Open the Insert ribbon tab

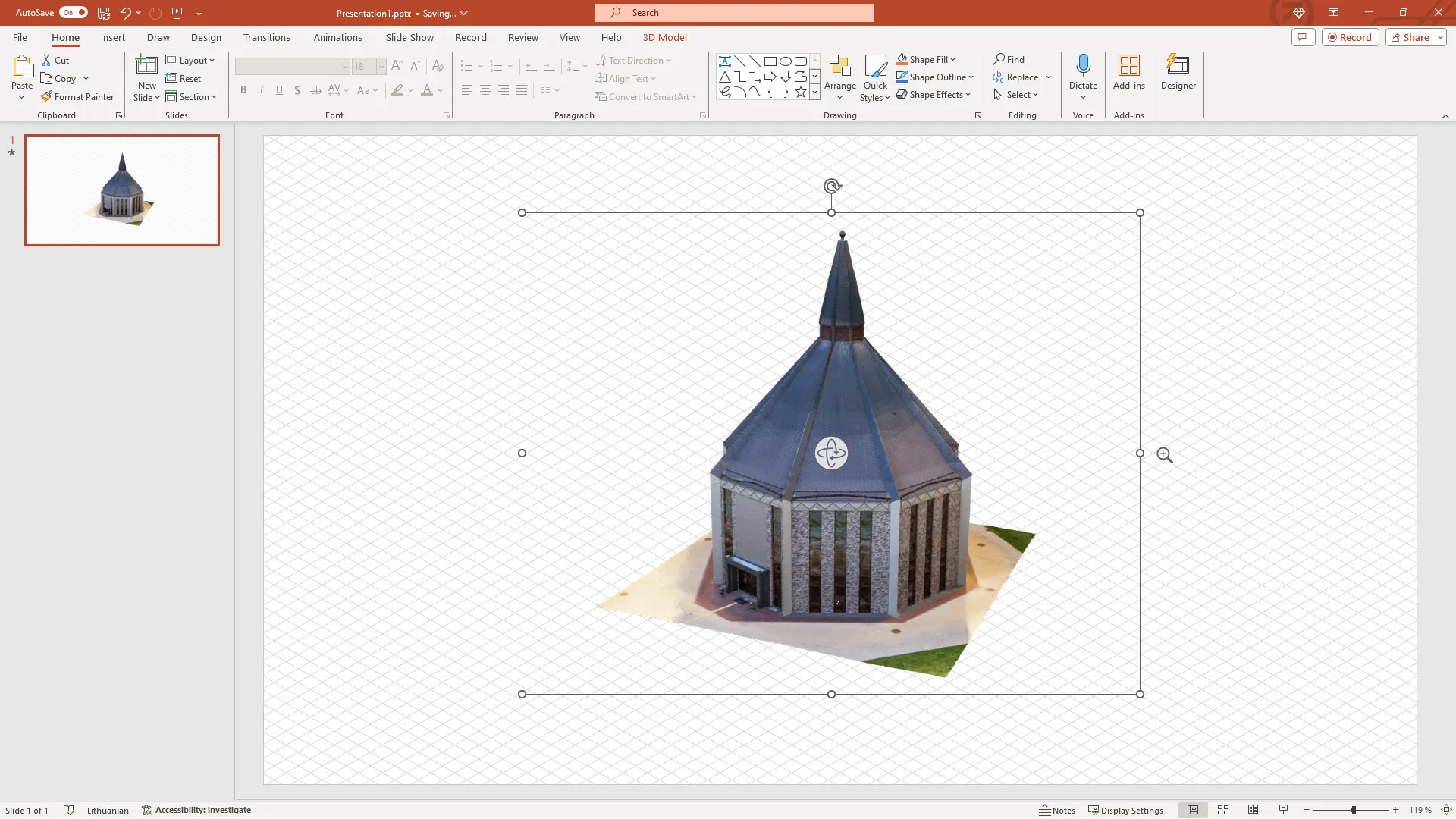click(112, 37)
